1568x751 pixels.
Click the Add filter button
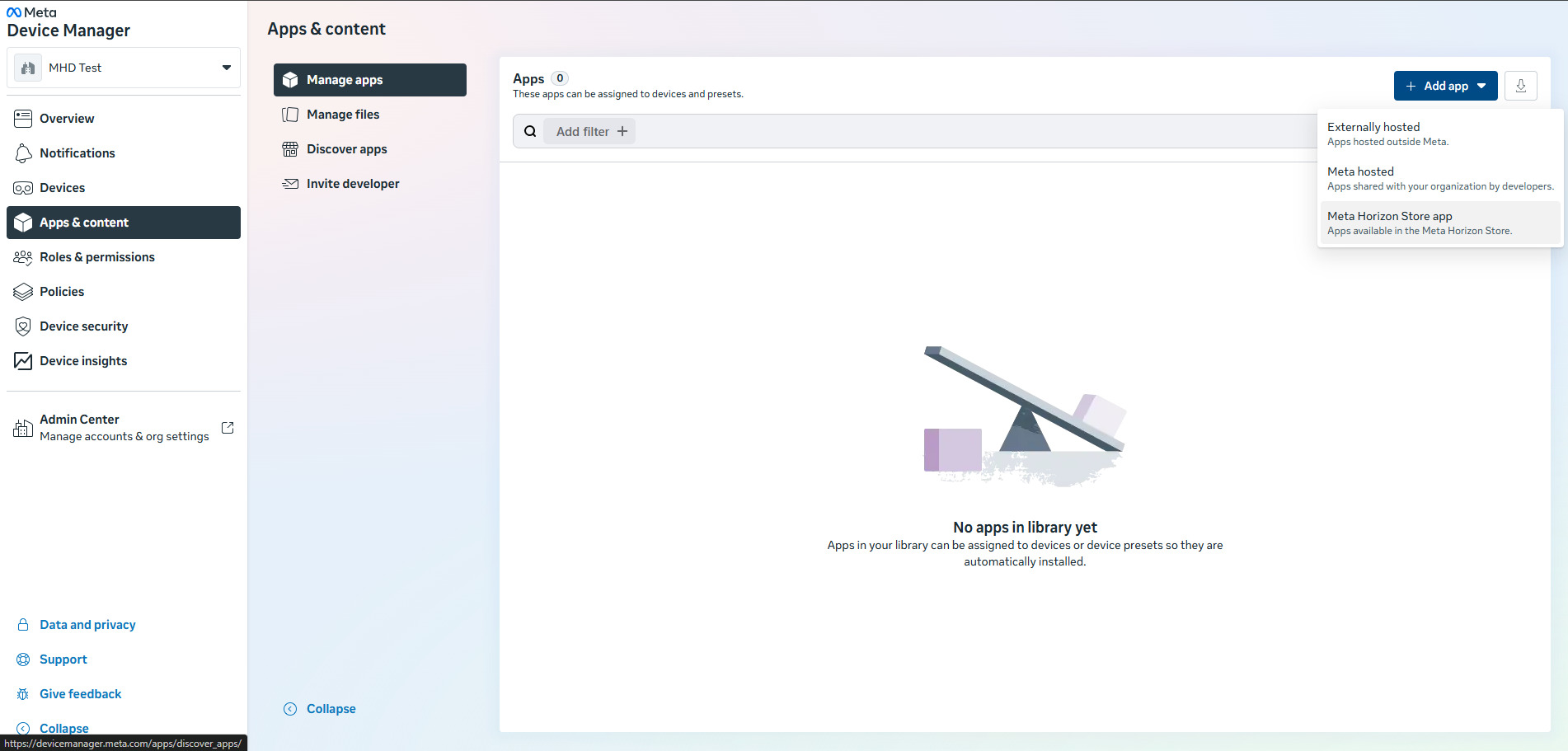(590, 131)
